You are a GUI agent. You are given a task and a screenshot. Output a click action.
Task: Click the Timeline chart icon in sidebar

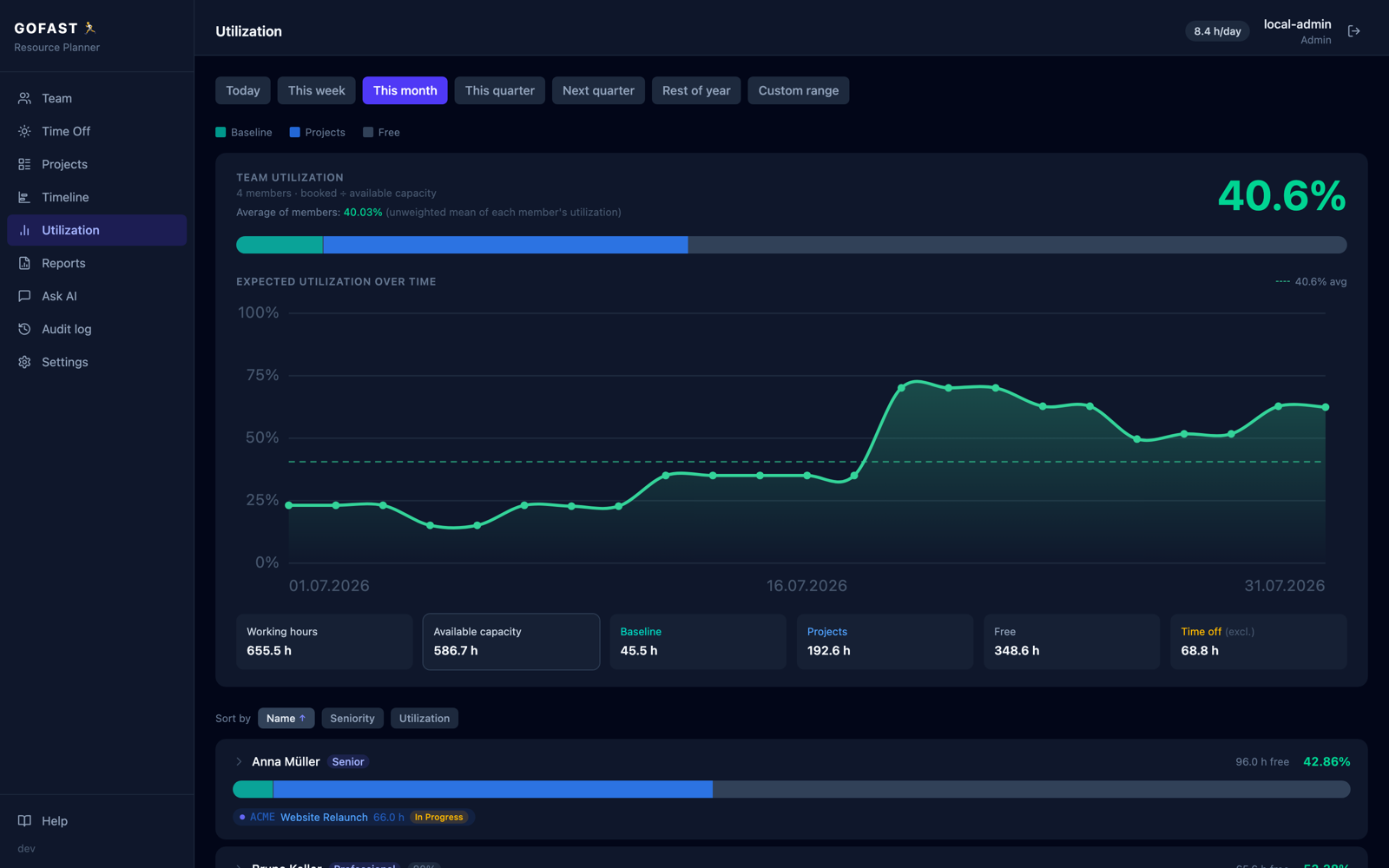24,197
